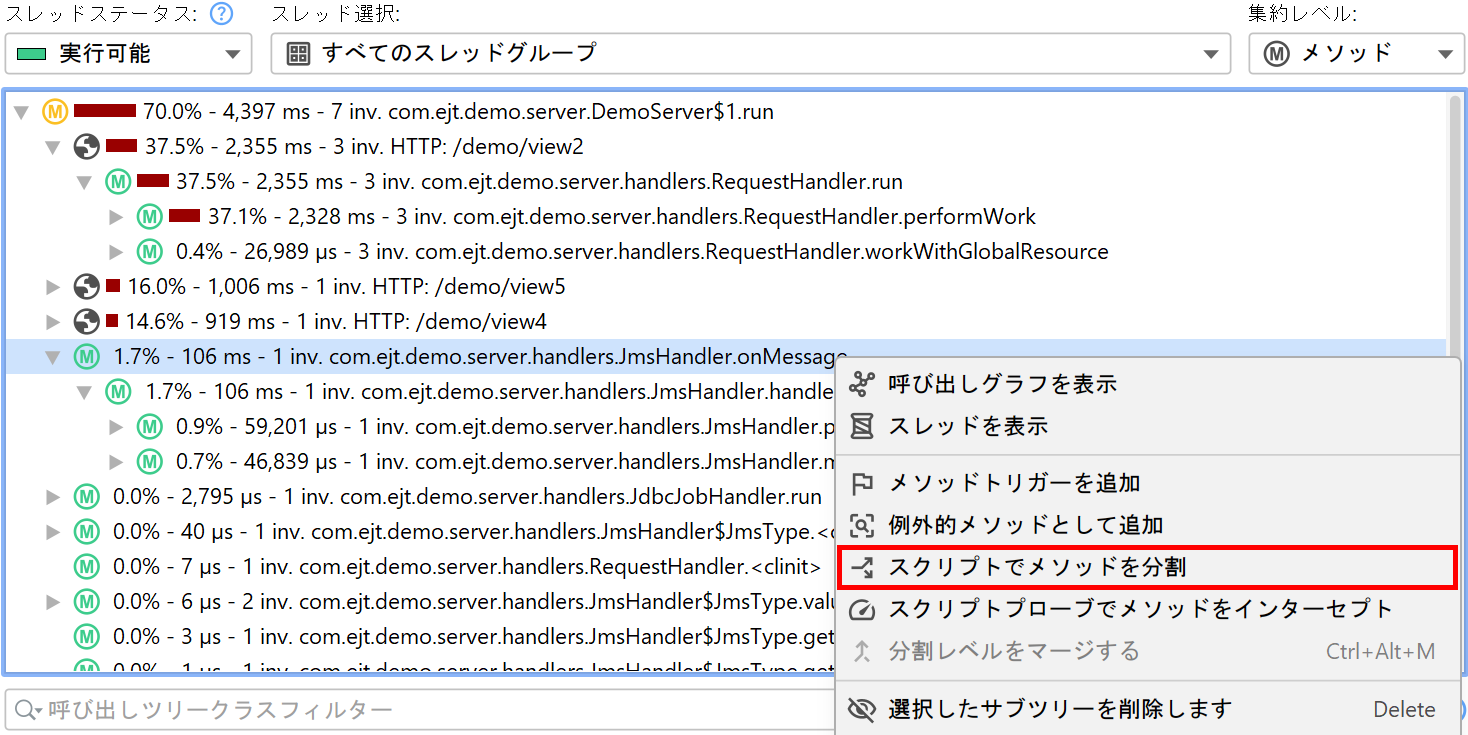The image size is (1468, 735).
Task: Collapse the HTTP: /demo/view2 node
Action: (53, 147)
